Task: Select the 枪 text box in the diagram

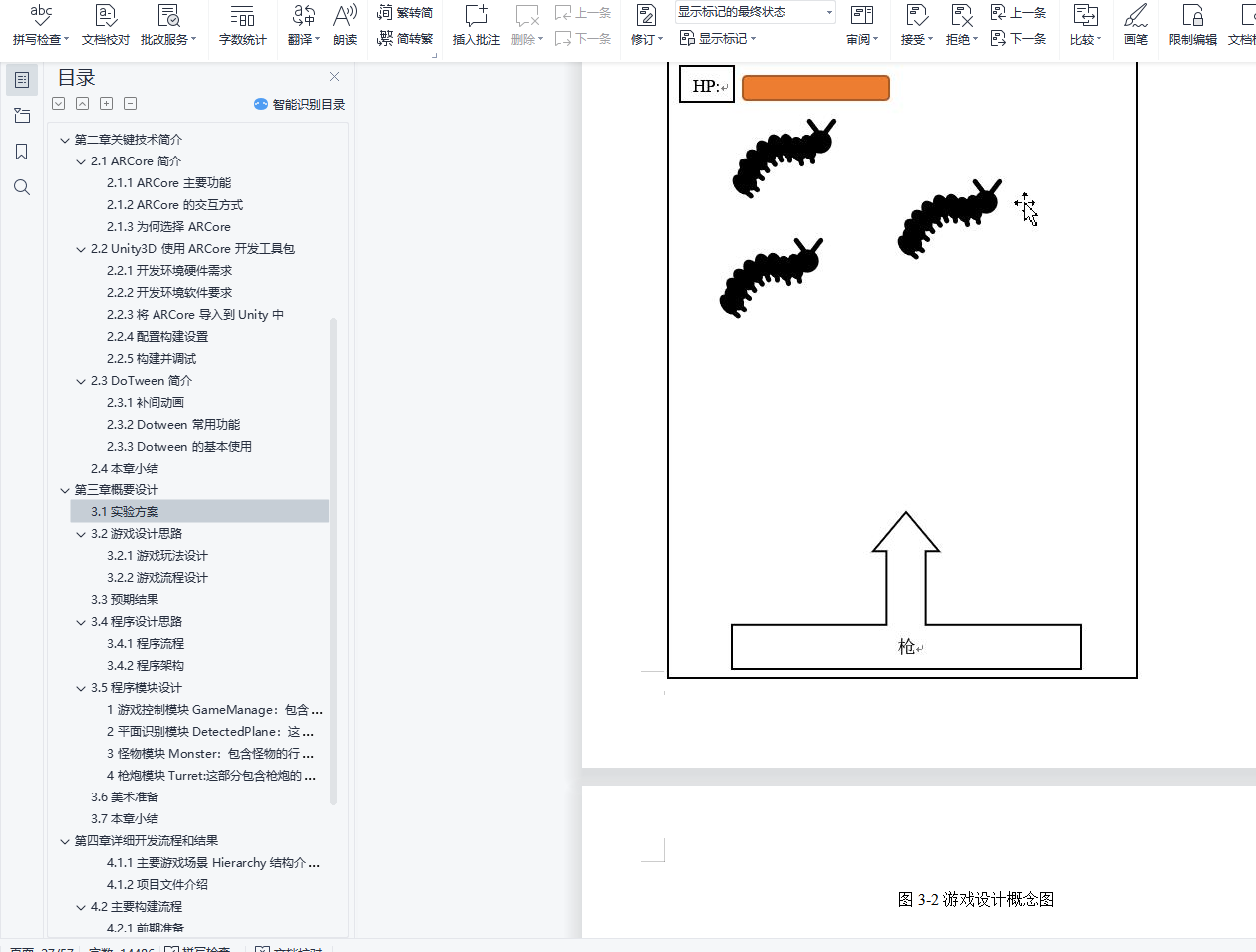Action: (x=906, y=647)
